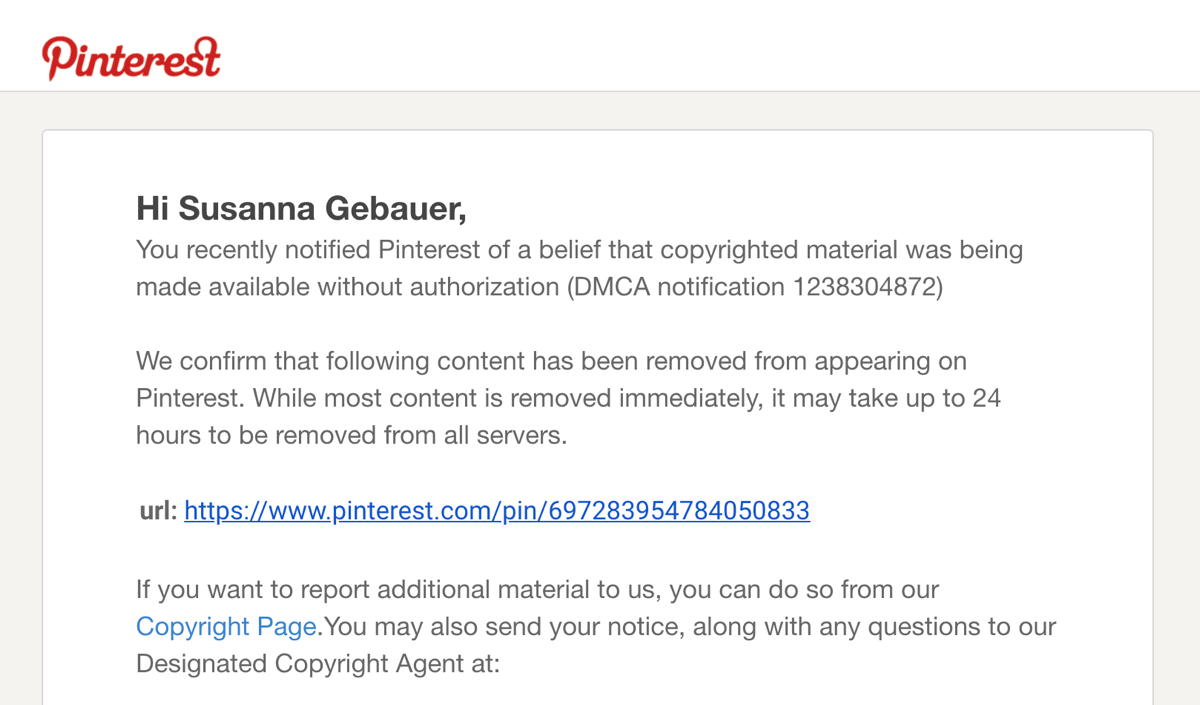Click the red Pinterest logo

coord(131,57)
